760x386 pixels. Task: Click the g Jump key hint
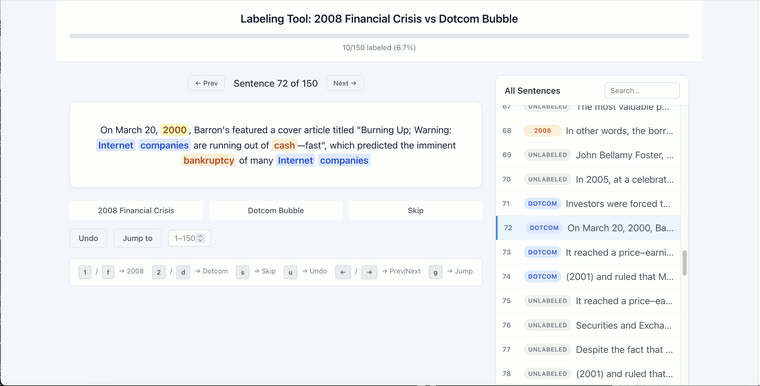[435, 272]
